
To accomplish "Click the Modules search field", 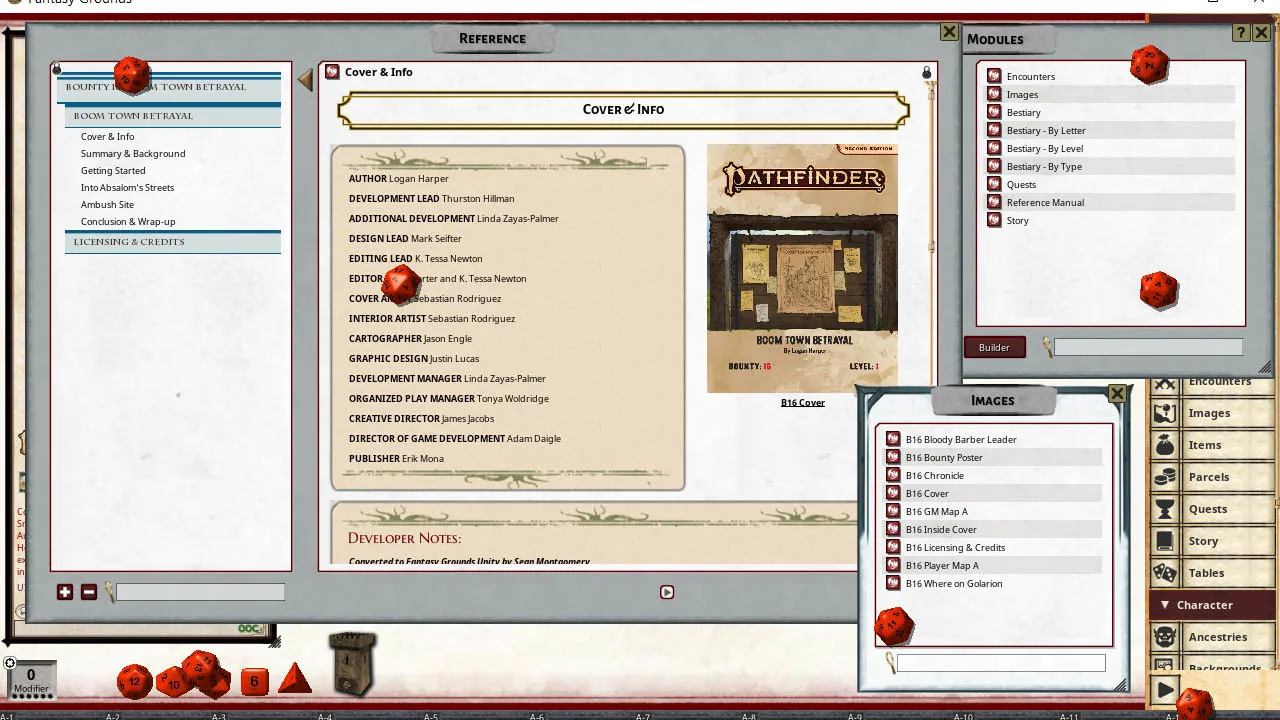I will (x=1148, y=347).
